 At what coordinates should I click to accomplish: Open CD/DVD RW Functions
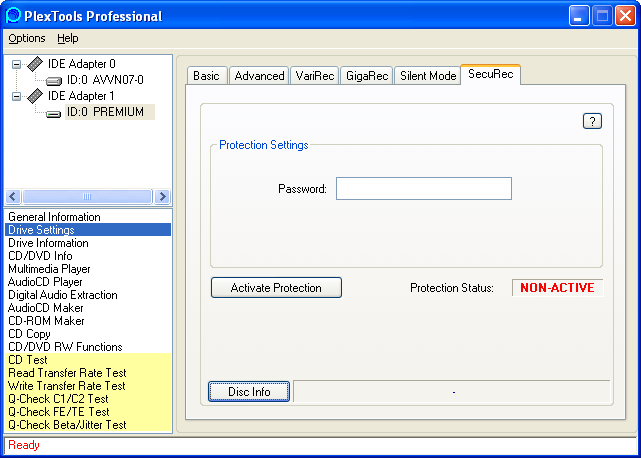coord(88,347)
